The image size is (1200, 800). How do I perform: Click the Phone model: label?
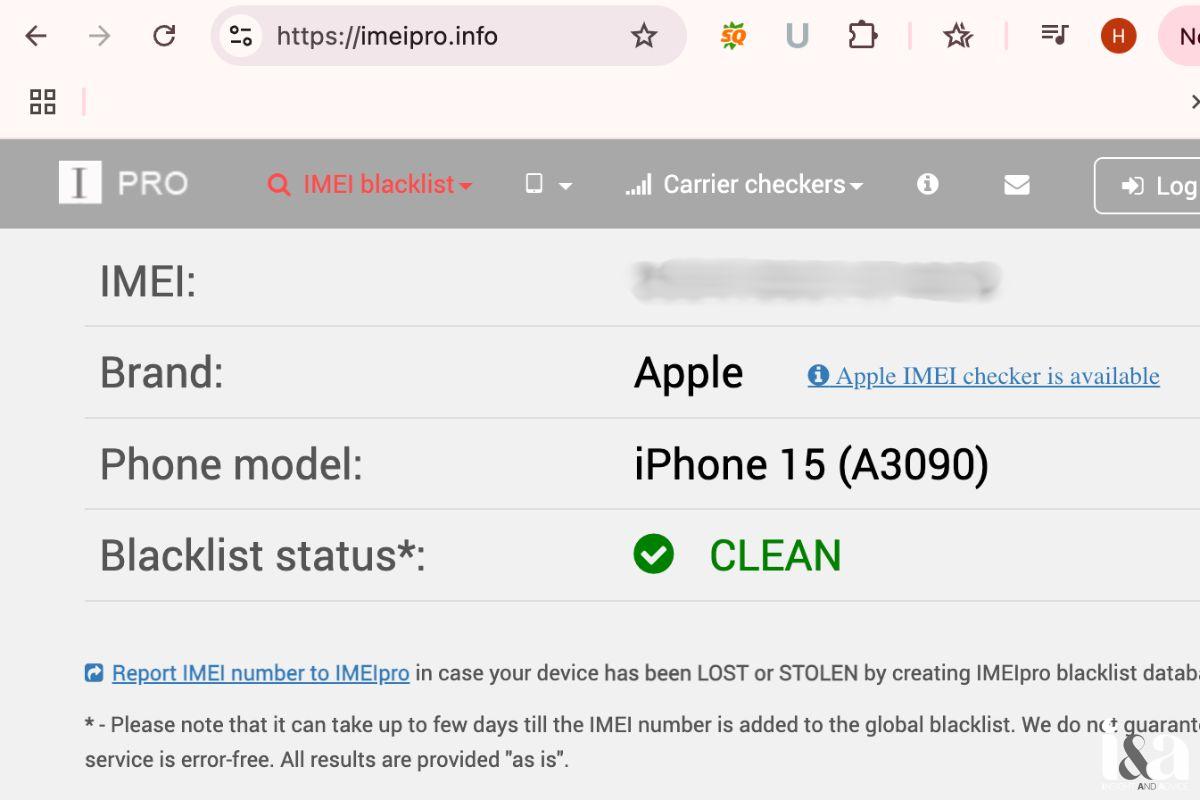231,464
